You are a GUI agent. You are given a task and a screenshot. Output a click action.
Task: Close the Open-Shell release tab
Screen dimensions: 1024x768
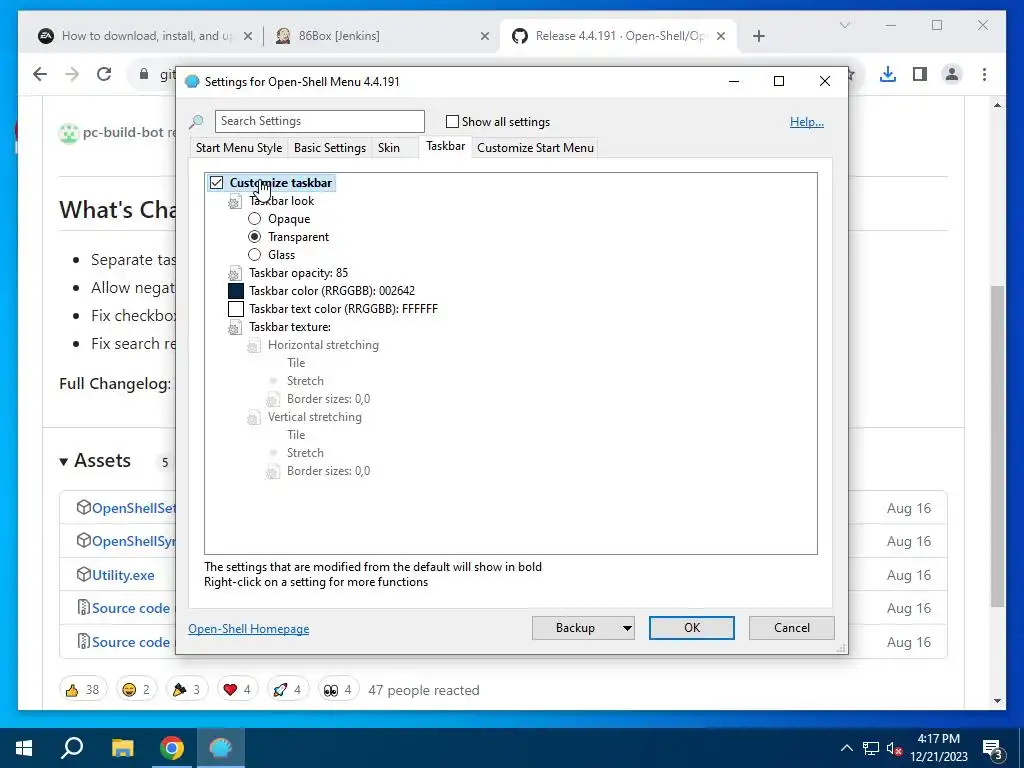[720, 36]
